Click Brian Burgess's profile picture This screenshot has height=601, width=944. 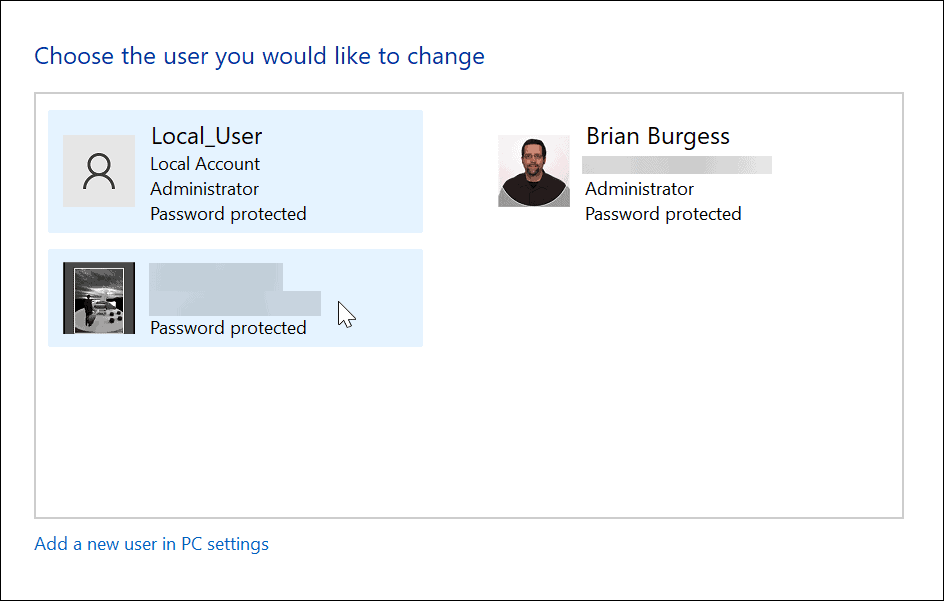pyautogui.click(x=533, y=170)
